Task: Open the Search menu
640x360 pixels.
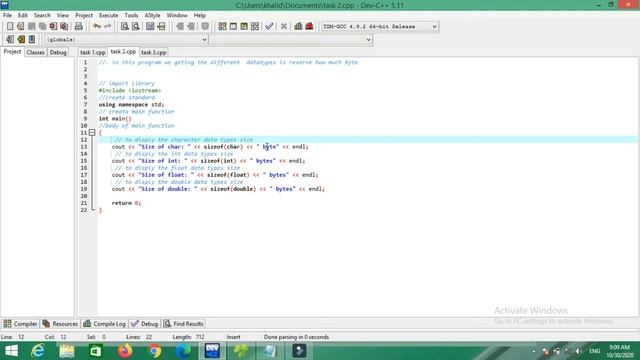Action: pos(42,15)
